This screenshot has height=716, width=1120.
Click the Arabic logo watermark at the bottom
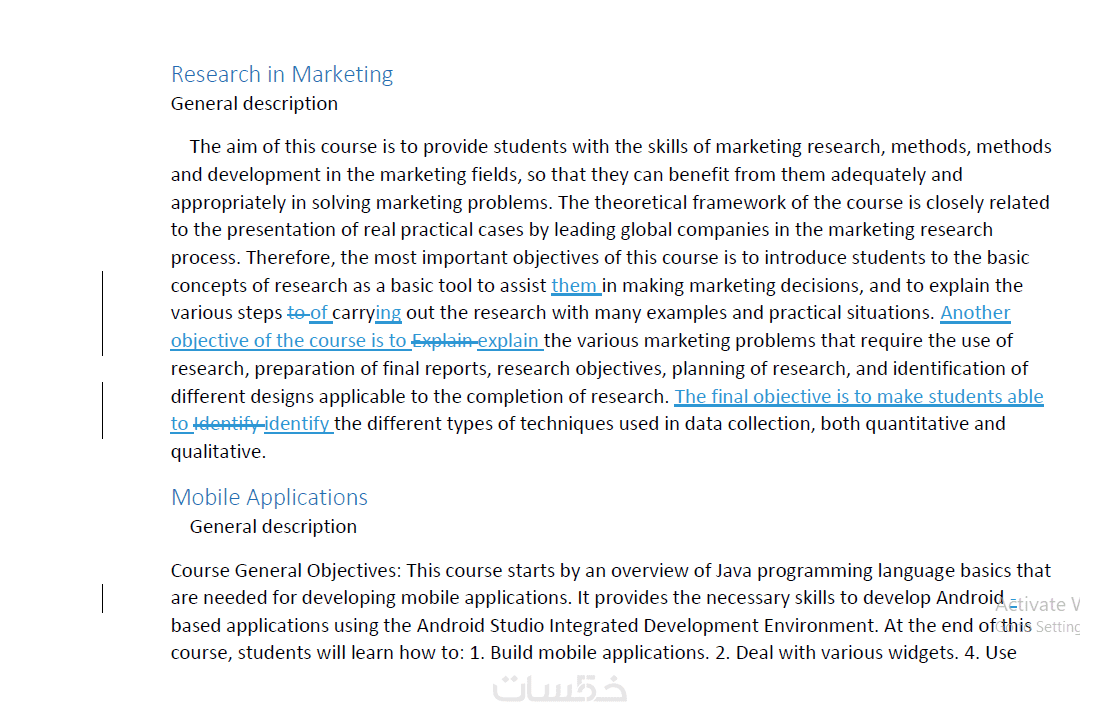560,688
